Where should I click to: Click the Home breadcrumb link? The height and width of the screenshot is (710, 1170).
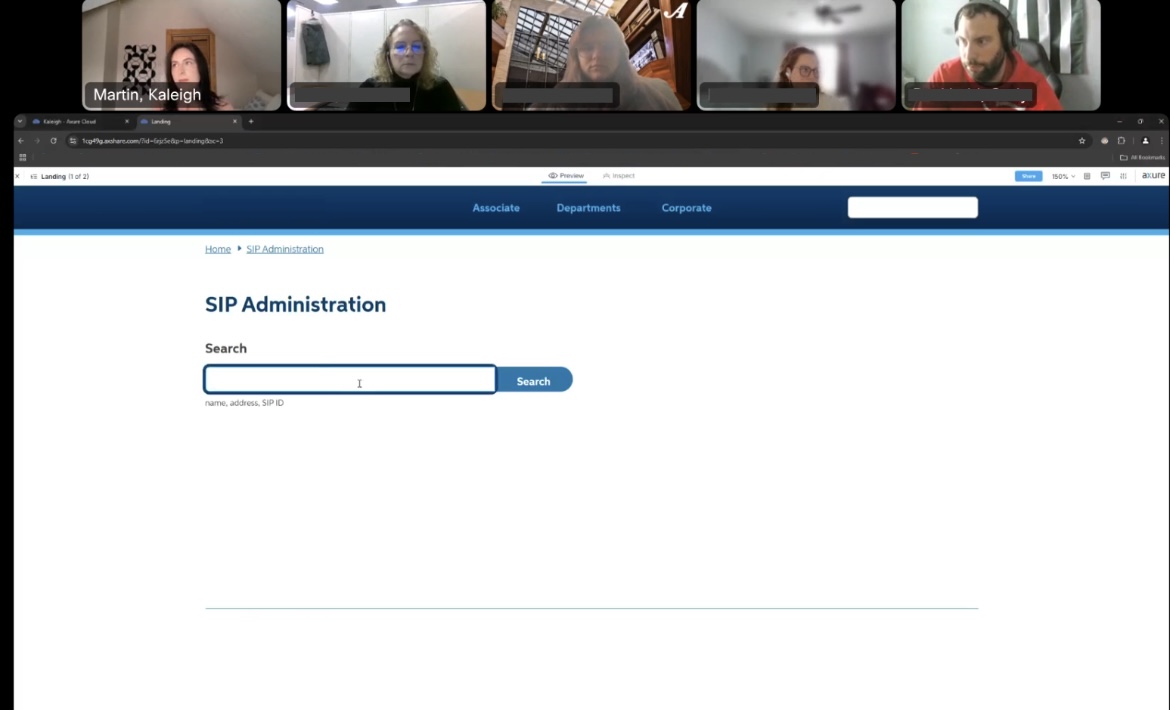(218, 249)
